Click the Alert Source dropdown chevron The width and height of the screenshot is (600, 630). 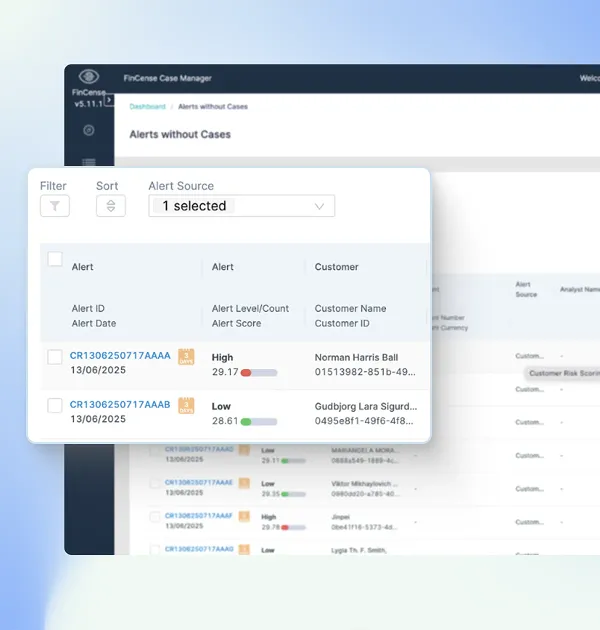[x=319, y=207]
